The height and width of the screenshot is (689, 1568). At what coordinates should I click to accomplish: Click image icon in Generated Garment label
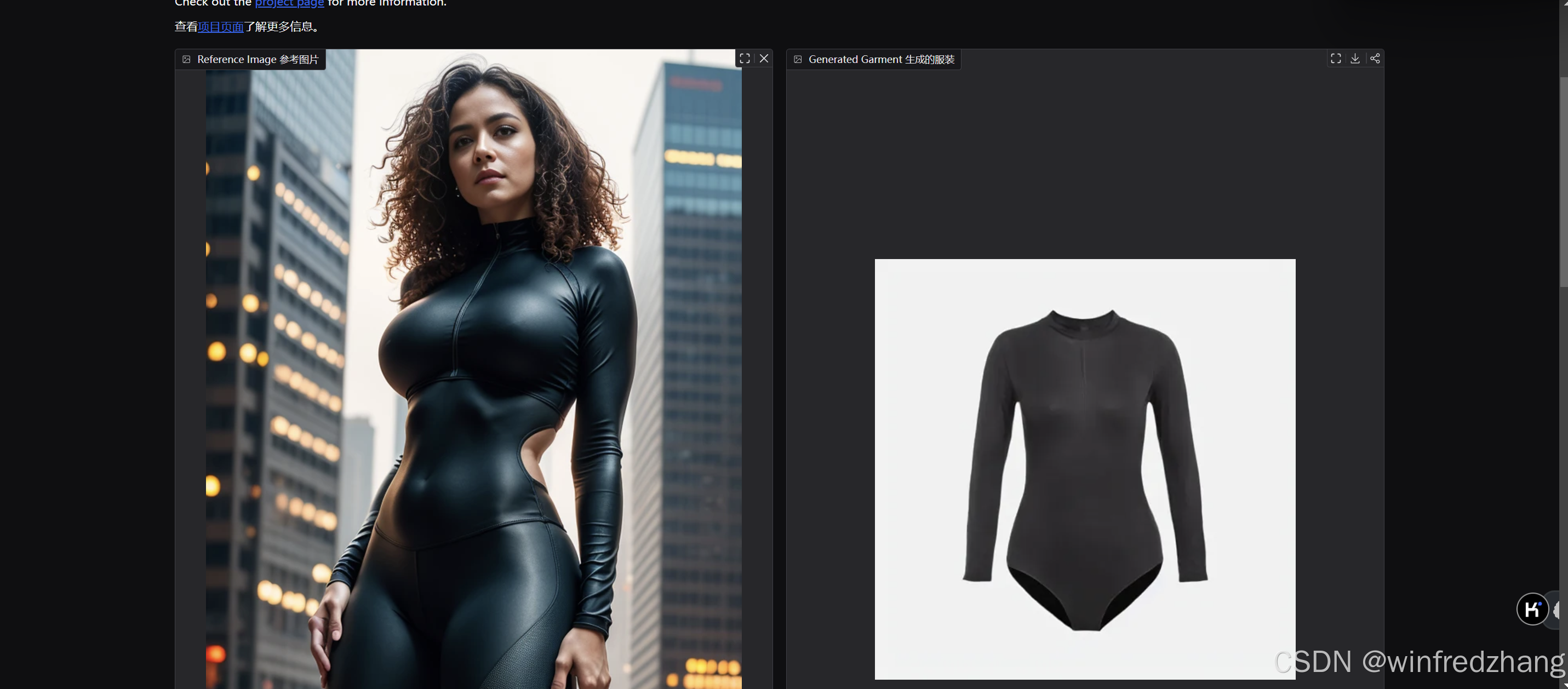[x=798, y=60]
